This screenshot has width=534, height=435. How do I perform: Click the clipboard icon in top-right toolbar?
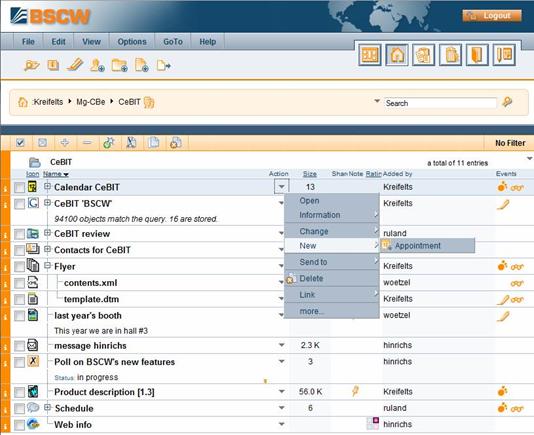(450, 55)
